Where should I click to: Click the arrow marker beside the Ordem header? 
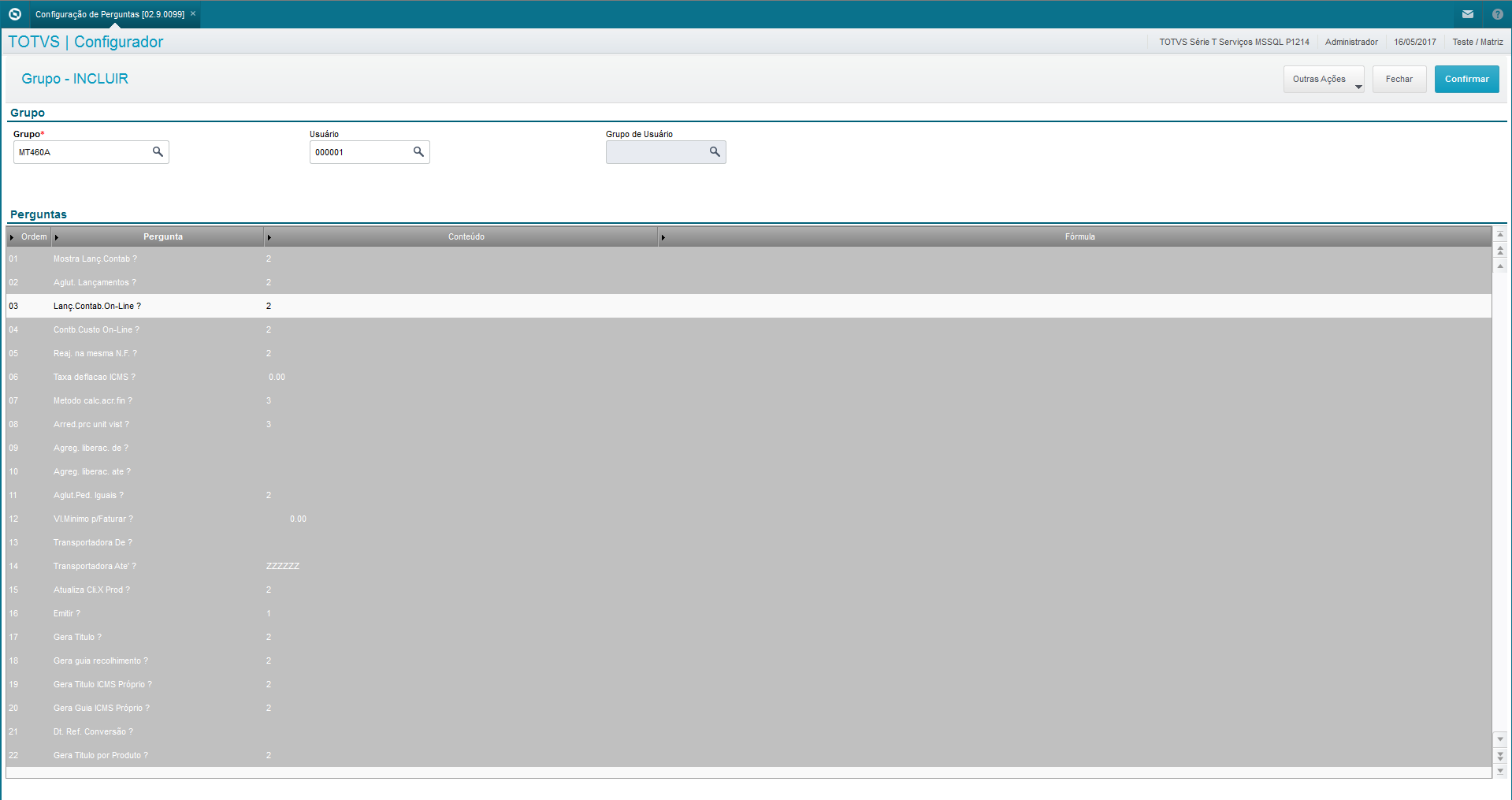pos(12,237)
